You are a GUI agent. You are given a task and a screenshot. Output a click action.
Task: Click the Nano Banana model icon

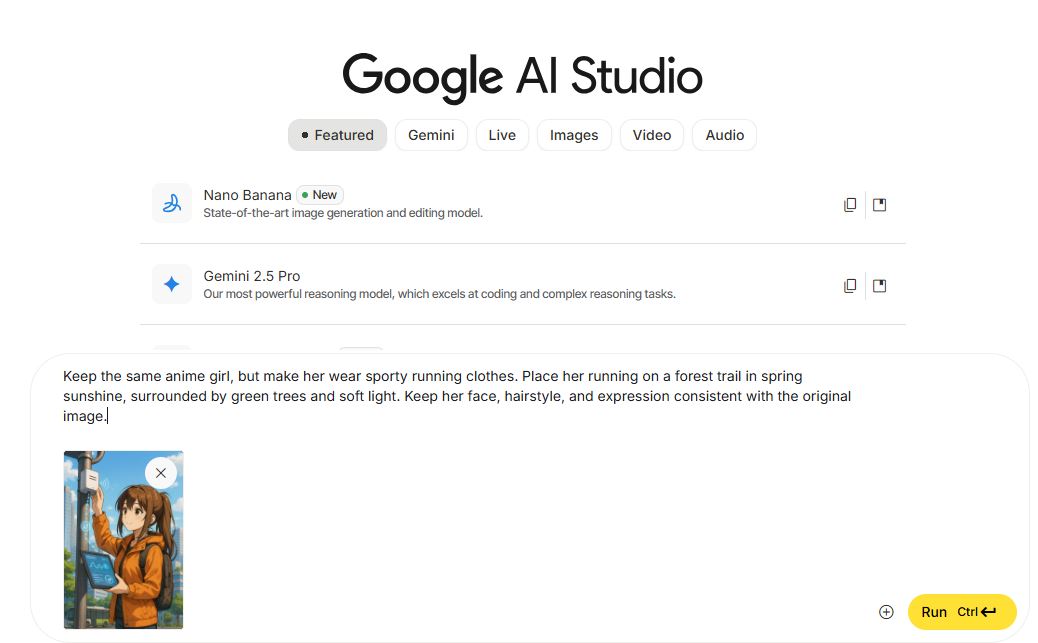click(172, 203)
